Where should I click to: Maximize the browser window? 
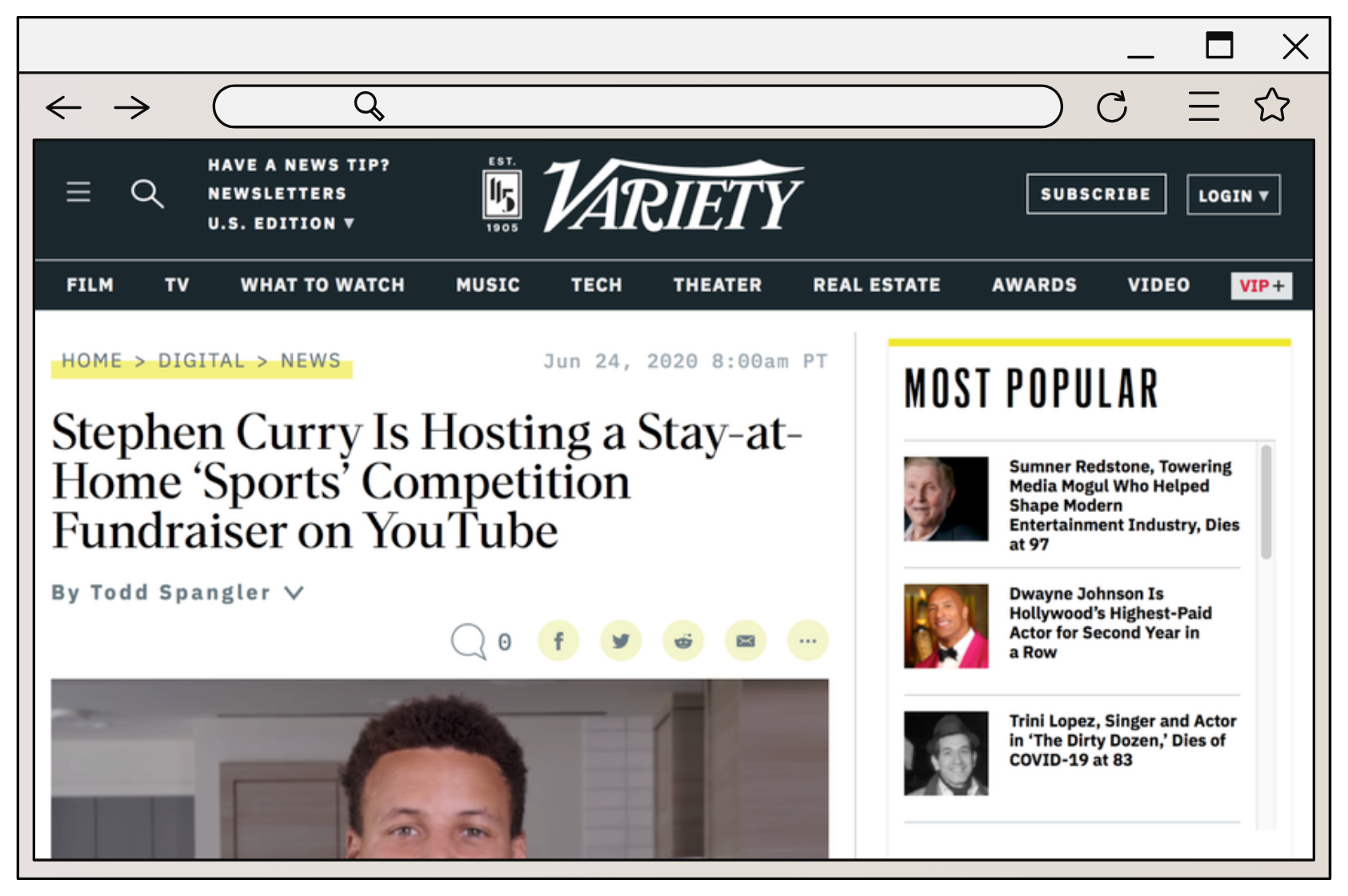coord(1219,45)
